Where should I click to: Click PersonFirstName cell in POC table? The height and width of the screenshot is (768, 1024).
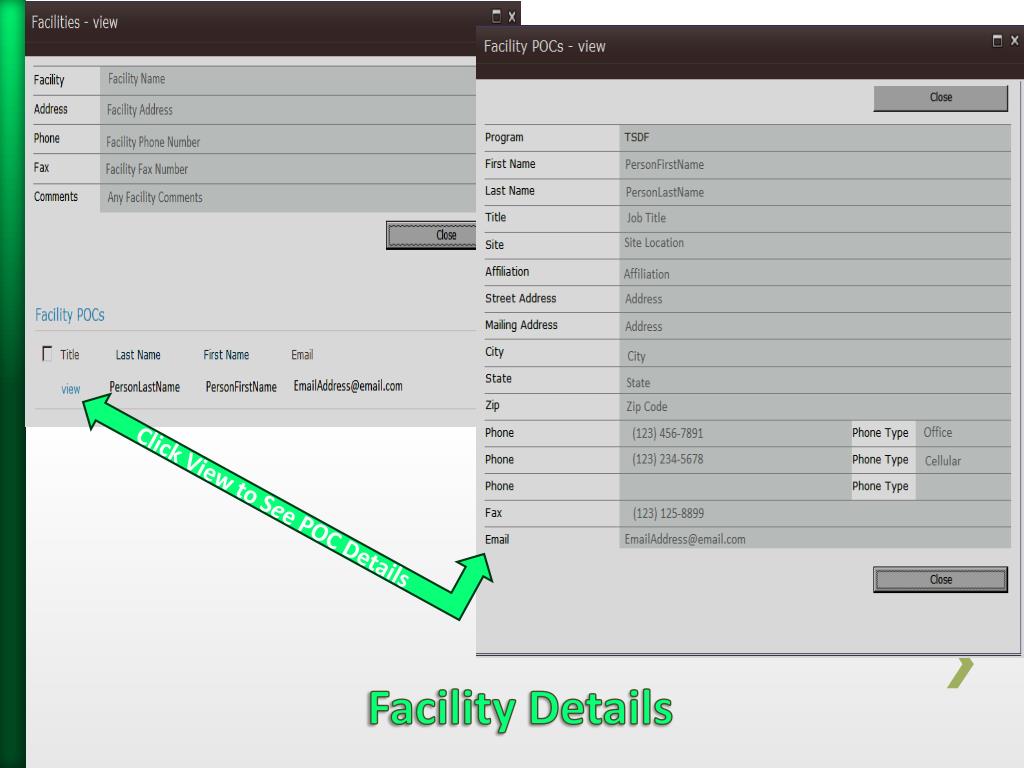tap(241, 387)
